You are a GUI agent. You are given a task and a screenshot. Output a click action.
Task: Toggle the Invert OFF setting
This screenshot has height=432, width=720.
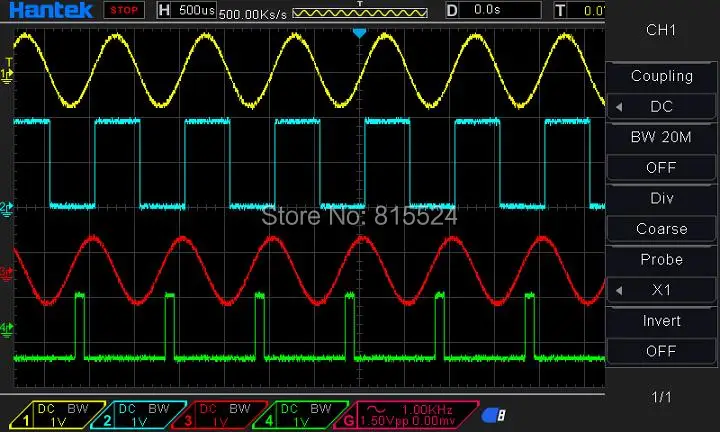click(662, 351)
